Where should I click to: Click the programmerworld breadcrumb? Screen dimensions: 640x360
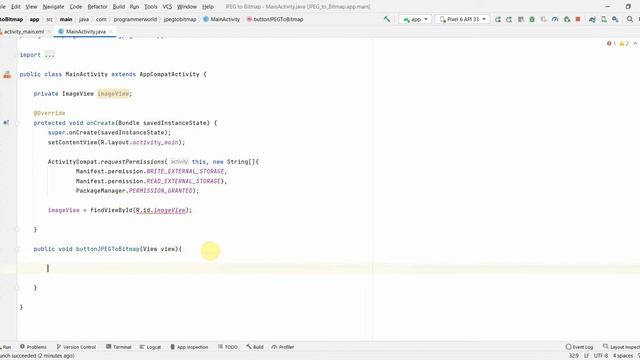pyautogui.click(x=135, y=19)
